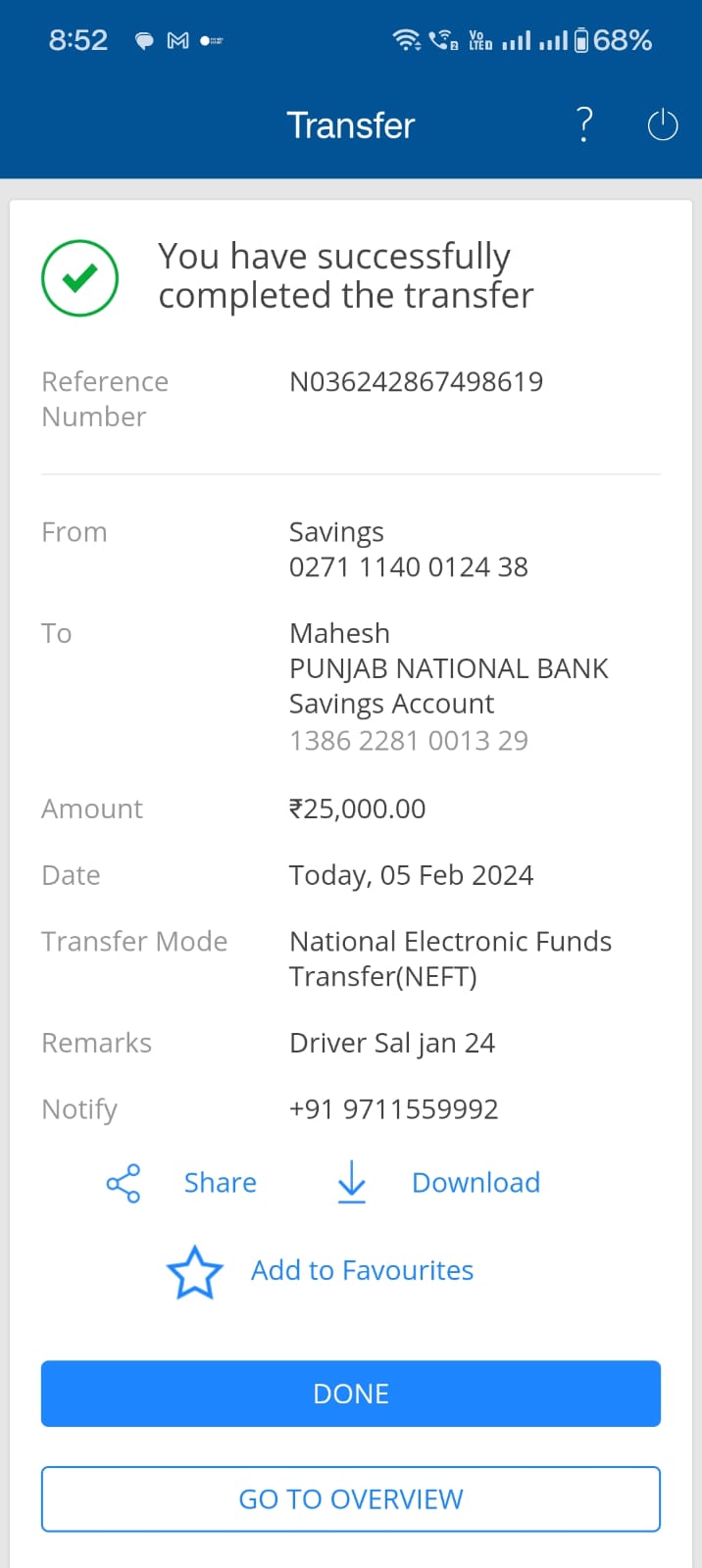Tap the favourites star icon
Image resolution: width=702 pixels, height=1568 pixels.
click(x=195, y=1272)
